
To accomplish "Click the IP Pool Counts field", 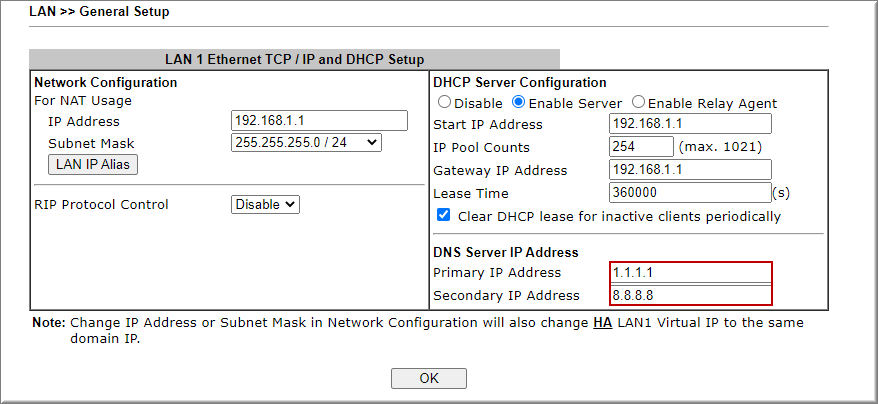I will click(x=640, y=147).
